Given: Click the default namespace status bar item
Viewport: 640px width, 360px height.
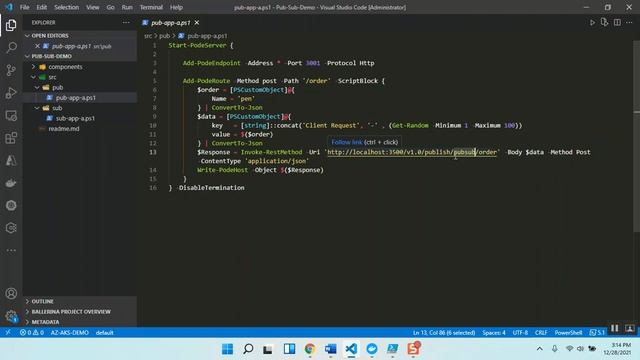Looking at the screenshot, I should (x=104, y=333).
